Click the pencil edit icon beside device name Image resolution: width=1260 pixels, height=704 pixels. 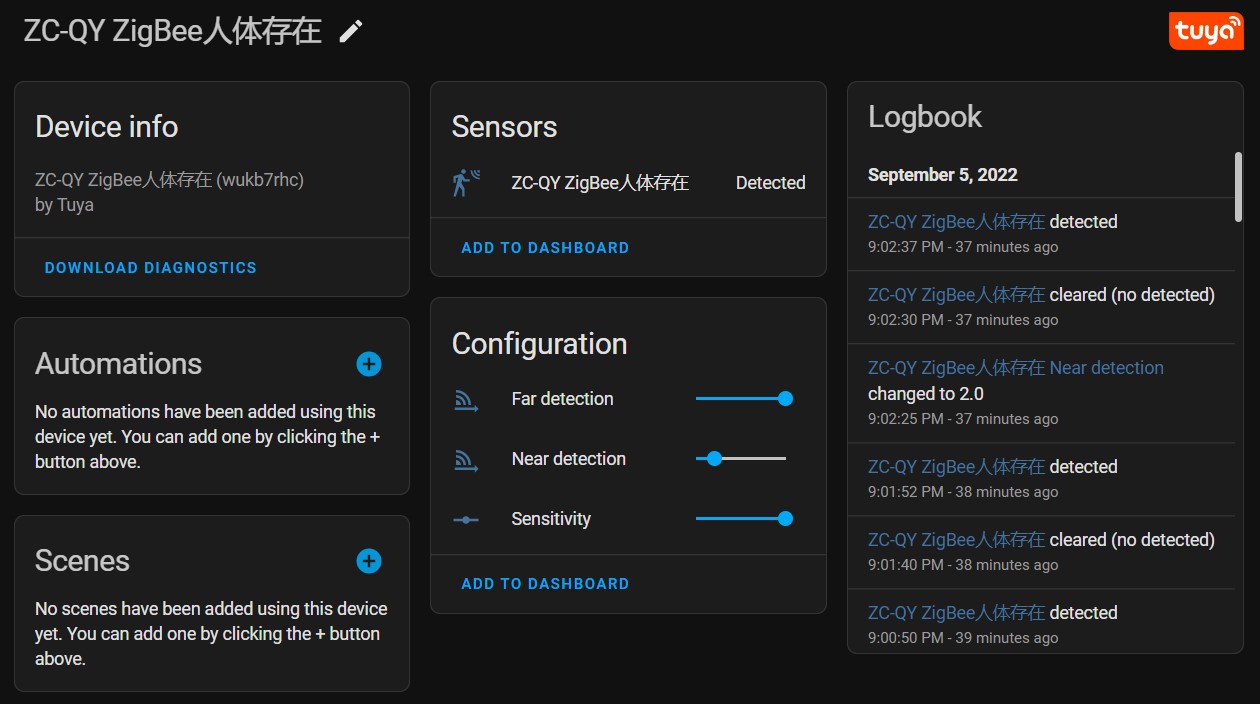pos(350,31)
